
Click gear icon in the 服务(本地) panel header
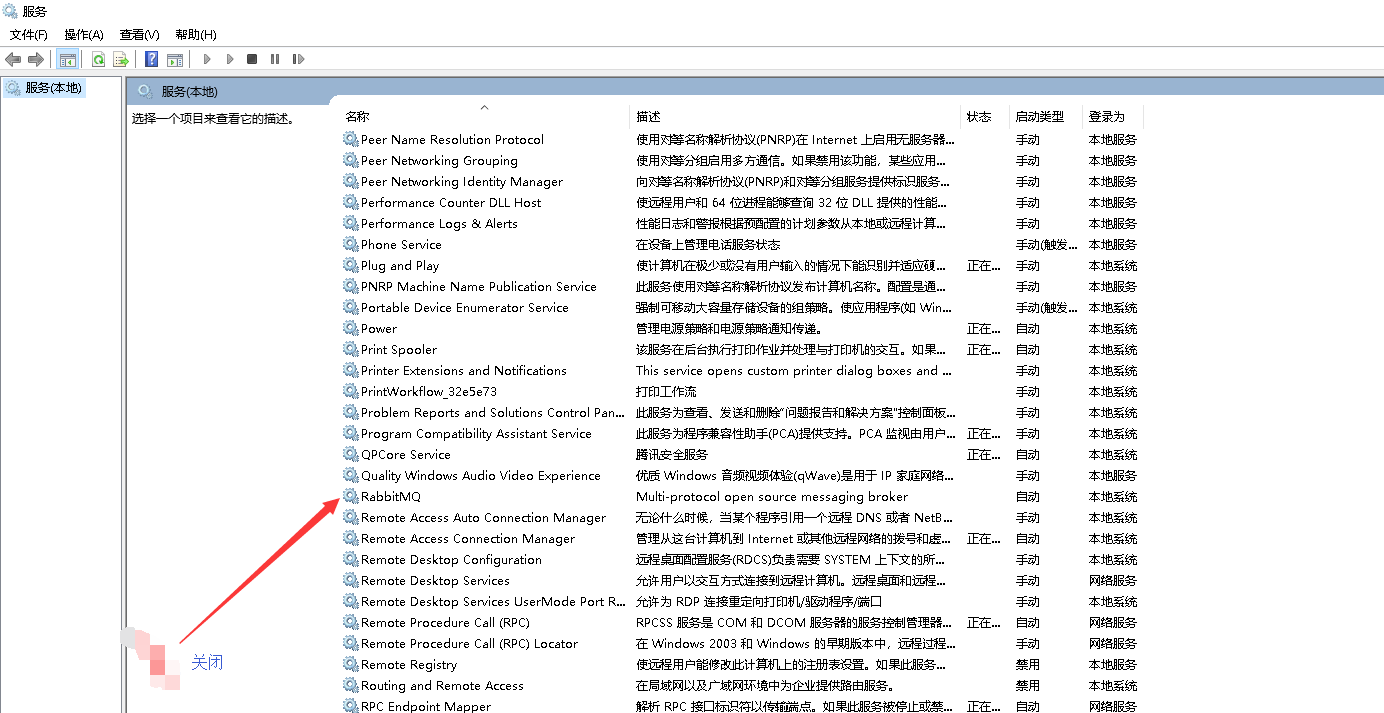click(145, 91)
